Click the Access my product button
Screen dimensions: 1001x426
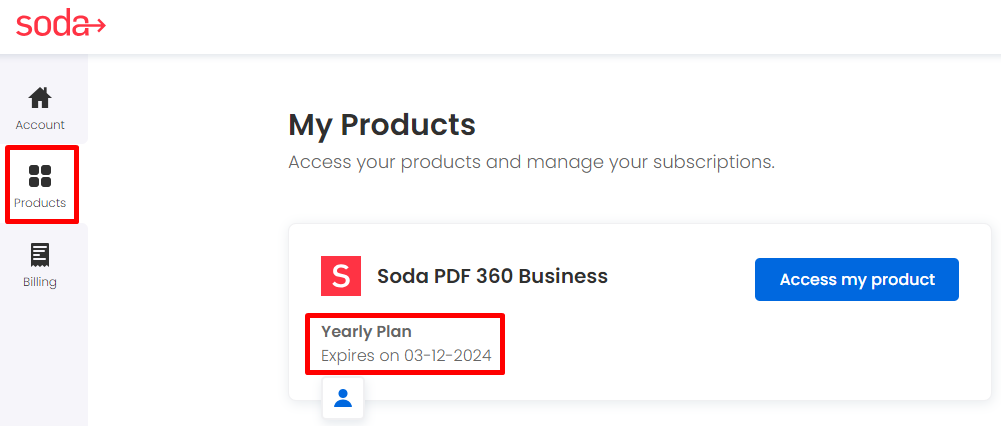(857, 279)
